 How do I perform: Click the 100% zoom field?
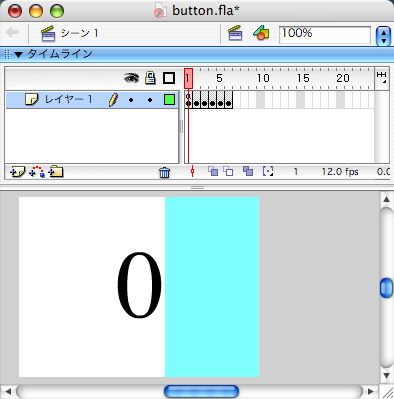pyautogui.click(x=325, y=35)
